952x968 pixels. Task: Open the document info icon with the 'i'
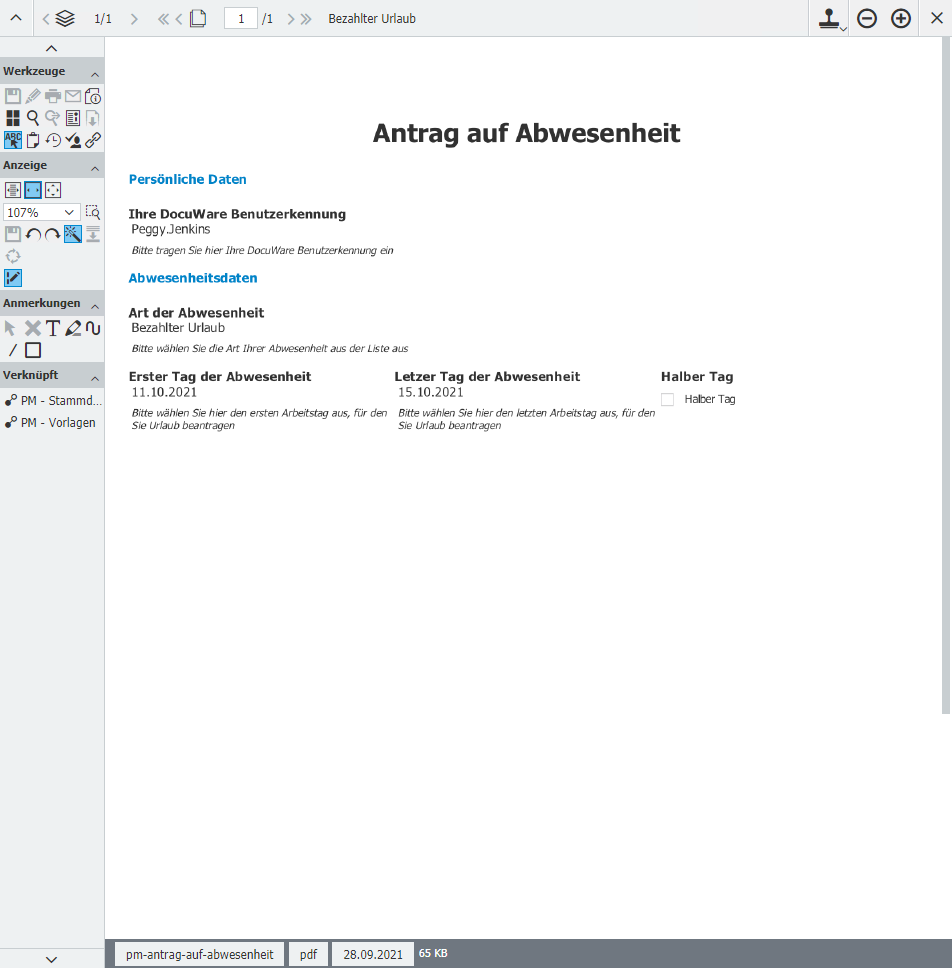[x=93, y=96]
